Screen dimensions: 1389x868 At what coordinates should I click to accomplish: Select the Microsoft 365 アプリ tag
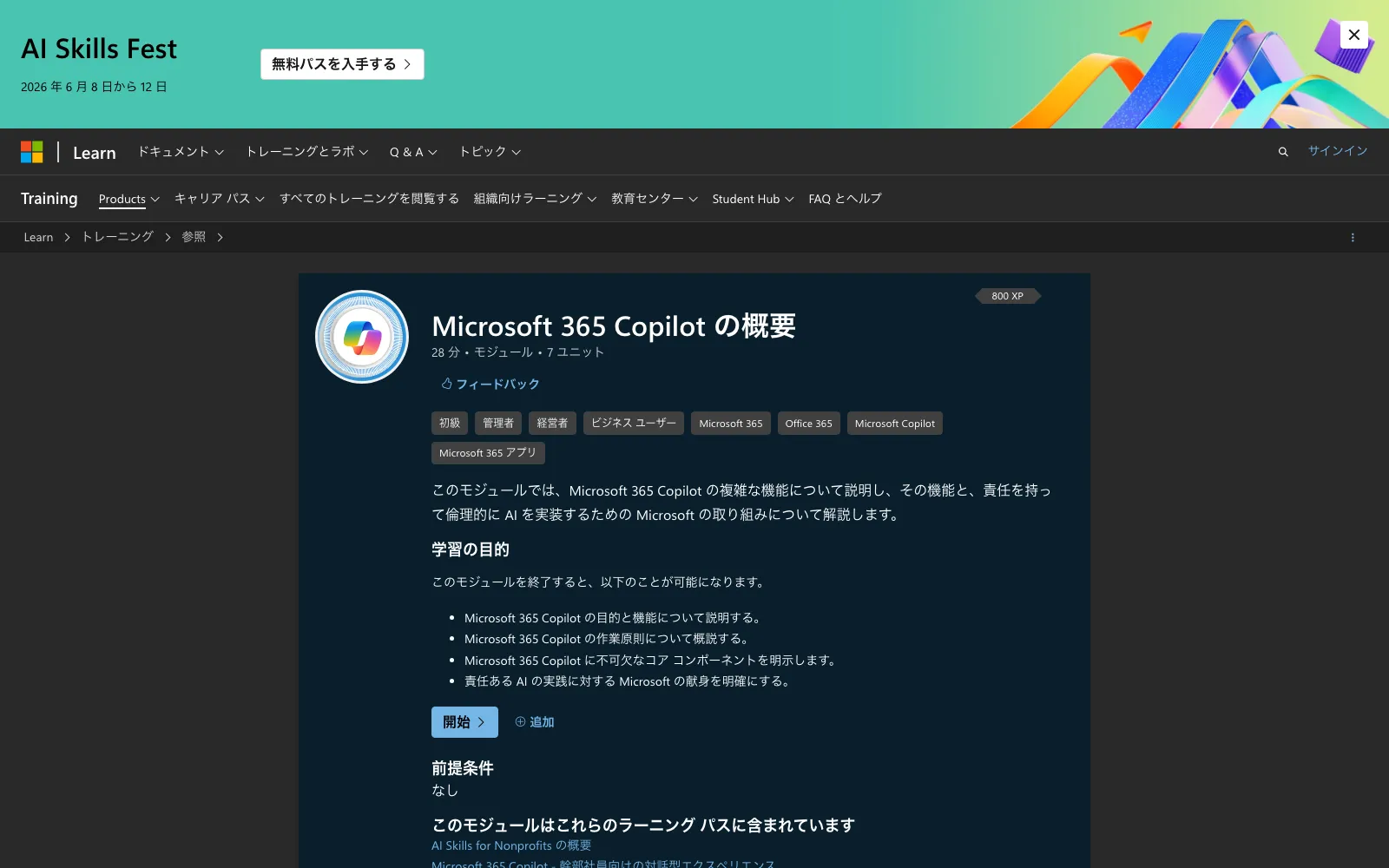(488, 453)
